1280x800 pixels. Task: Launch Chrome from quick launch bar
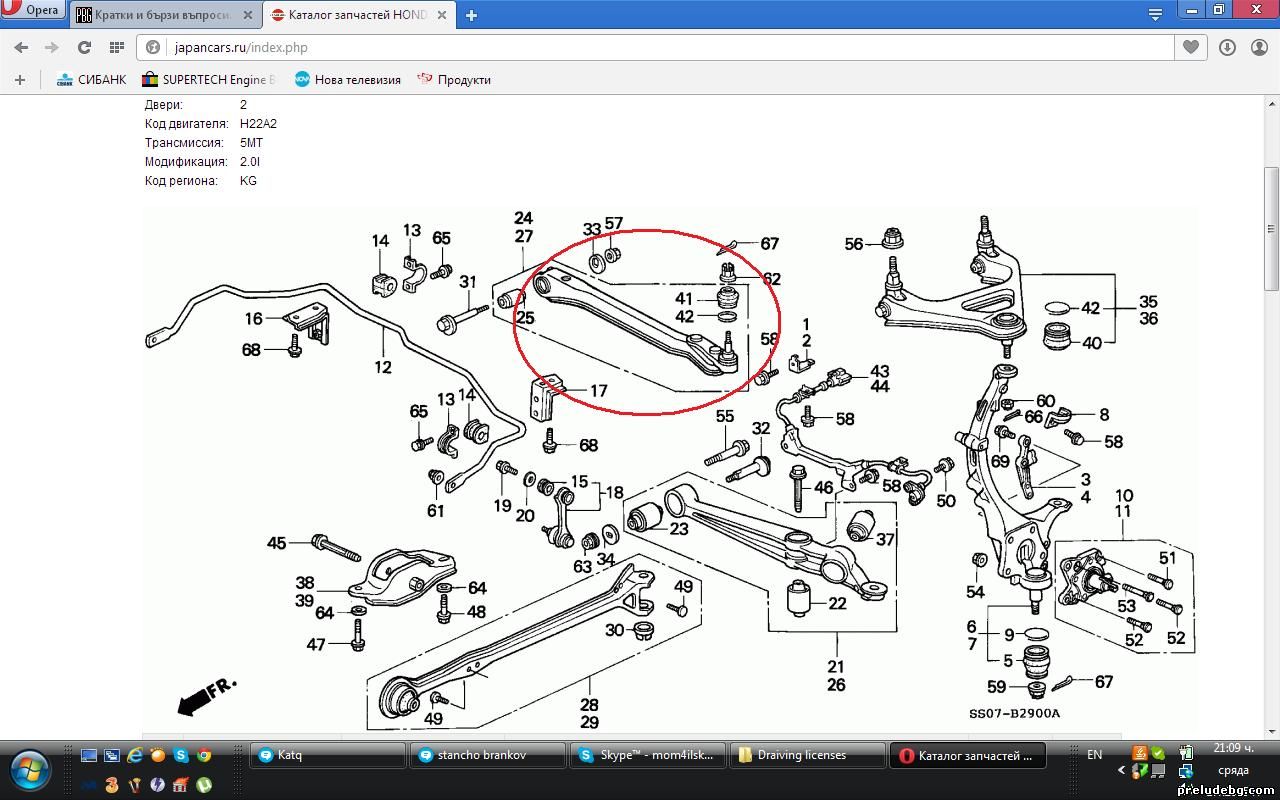click(x=203, y=756)
